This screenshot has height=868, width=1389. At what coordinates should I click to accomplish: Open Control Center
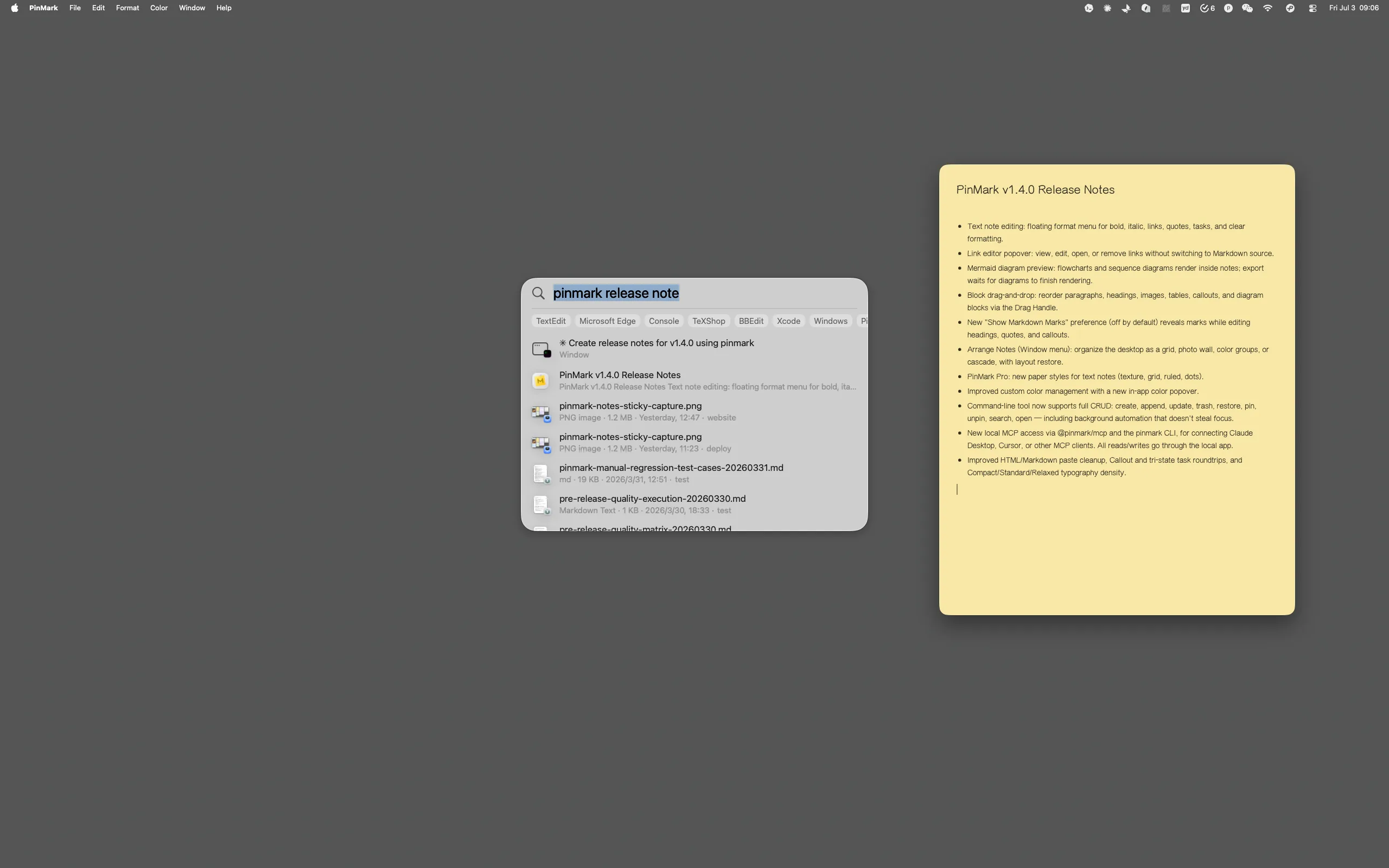click(x=1312, y=8)
